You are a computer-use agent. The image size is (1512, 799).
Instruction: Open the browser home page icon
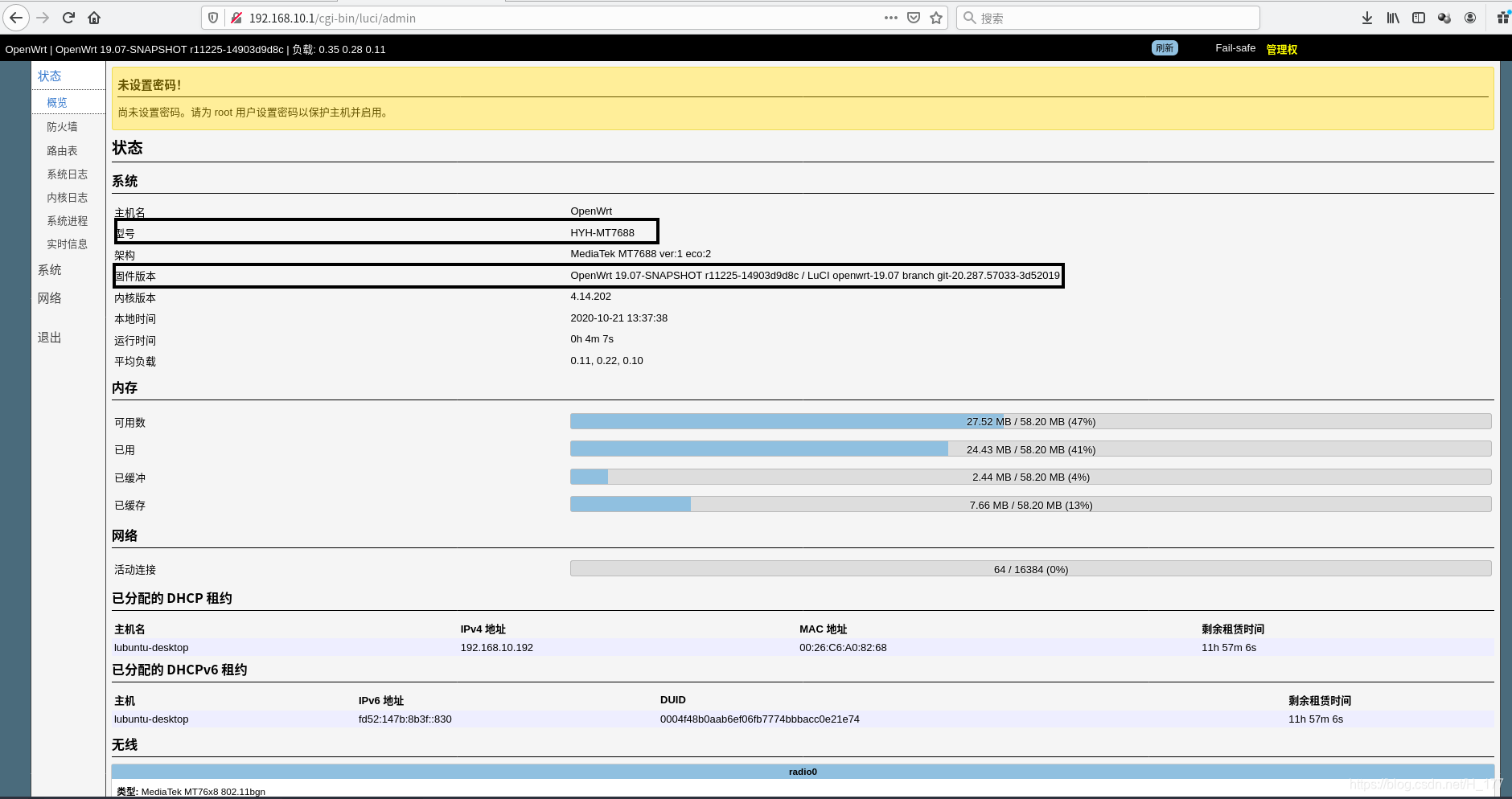(94, 18)
